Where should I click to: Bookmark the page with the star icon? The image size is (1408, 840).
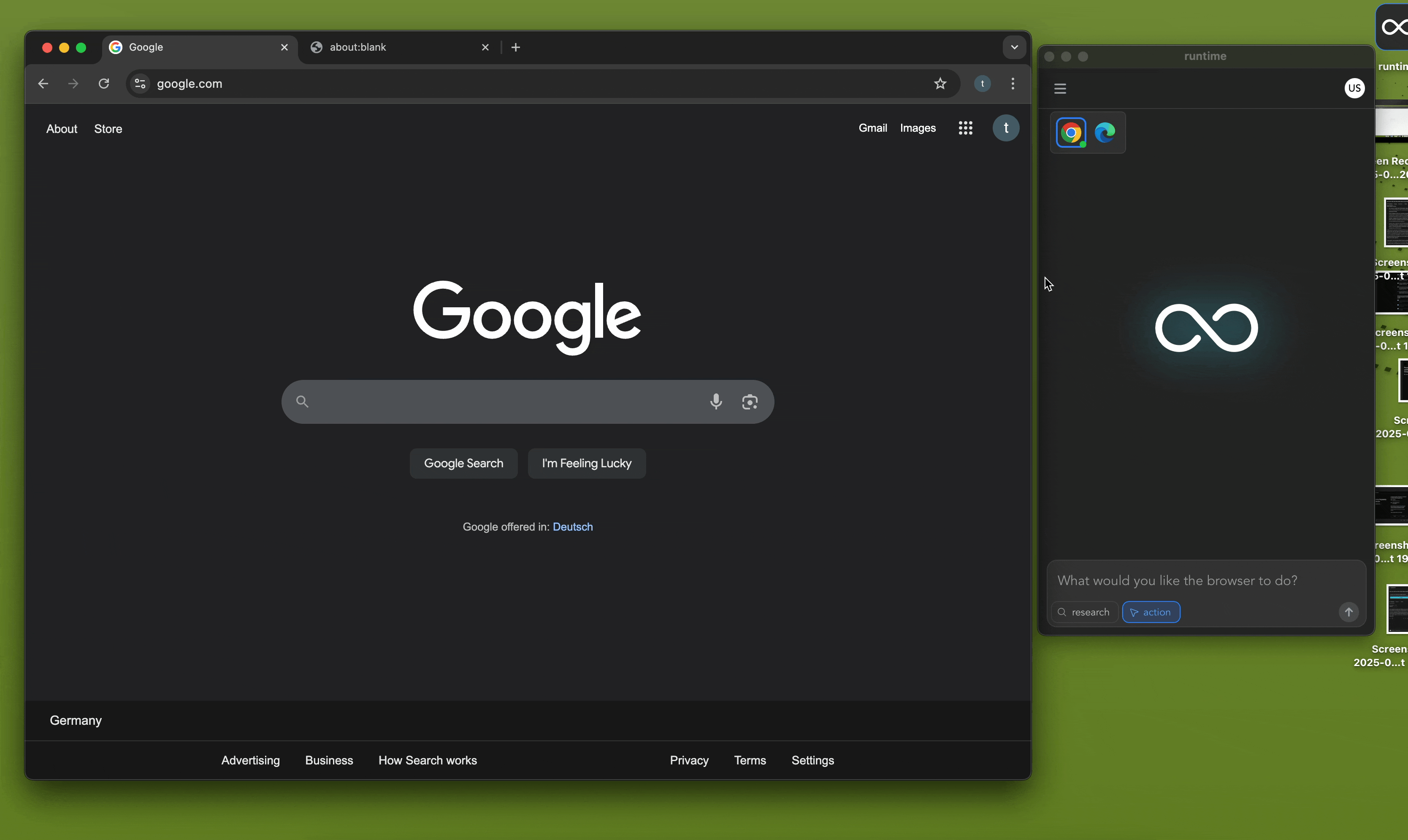tap(940, 83)
